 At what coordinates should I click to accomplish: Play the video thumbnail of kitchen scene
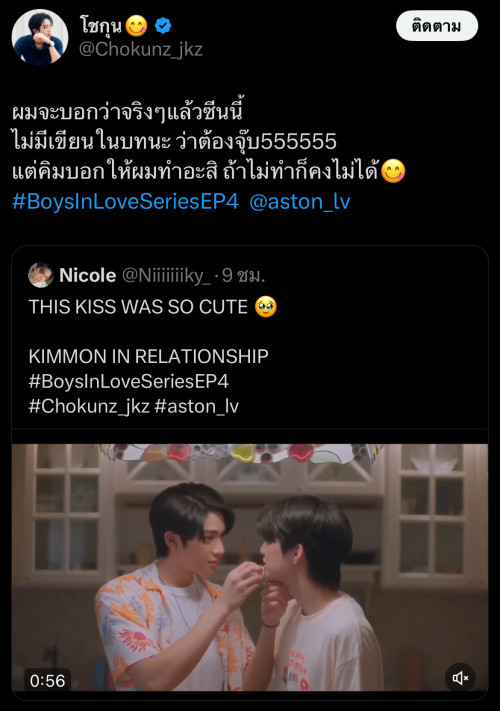250,567
